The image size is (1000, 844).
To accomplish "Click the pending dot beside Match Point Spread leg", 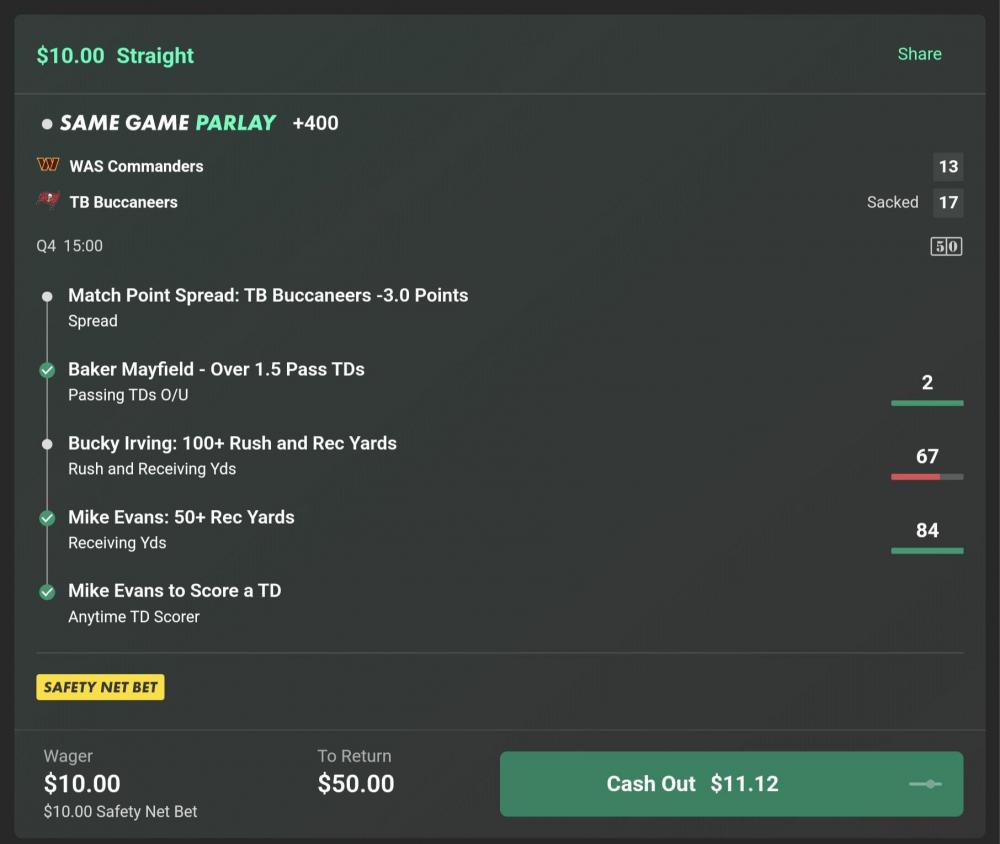I will [47, 296].
